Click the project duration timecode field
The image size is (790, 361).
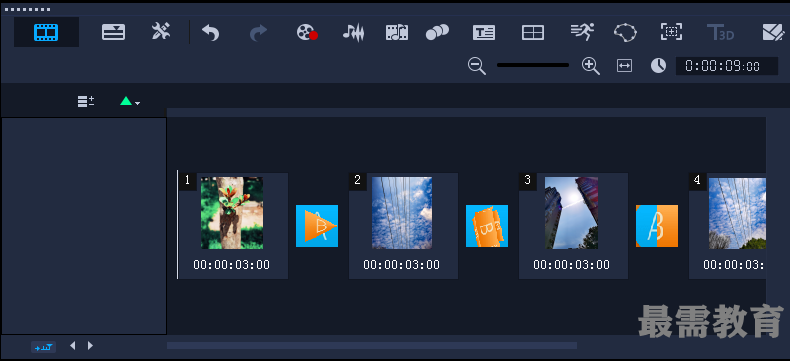tap(727, 66)
